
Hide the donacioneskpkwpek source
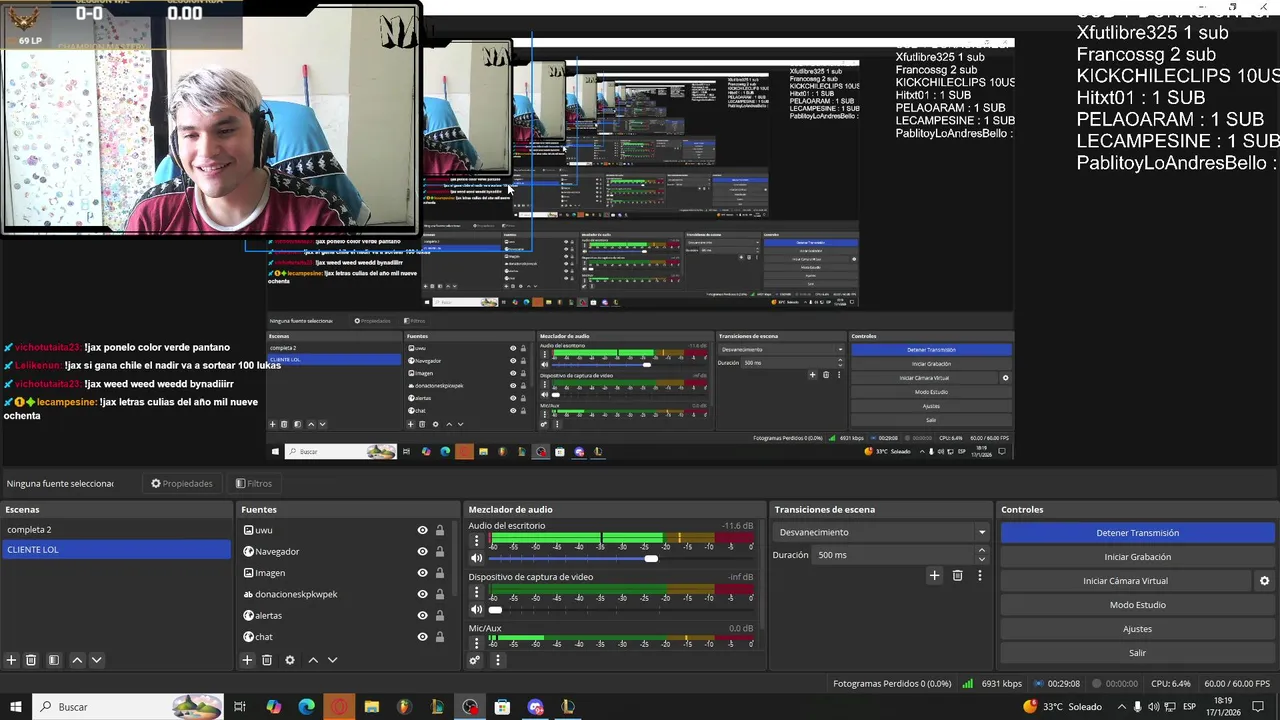(x=422, y=594)
